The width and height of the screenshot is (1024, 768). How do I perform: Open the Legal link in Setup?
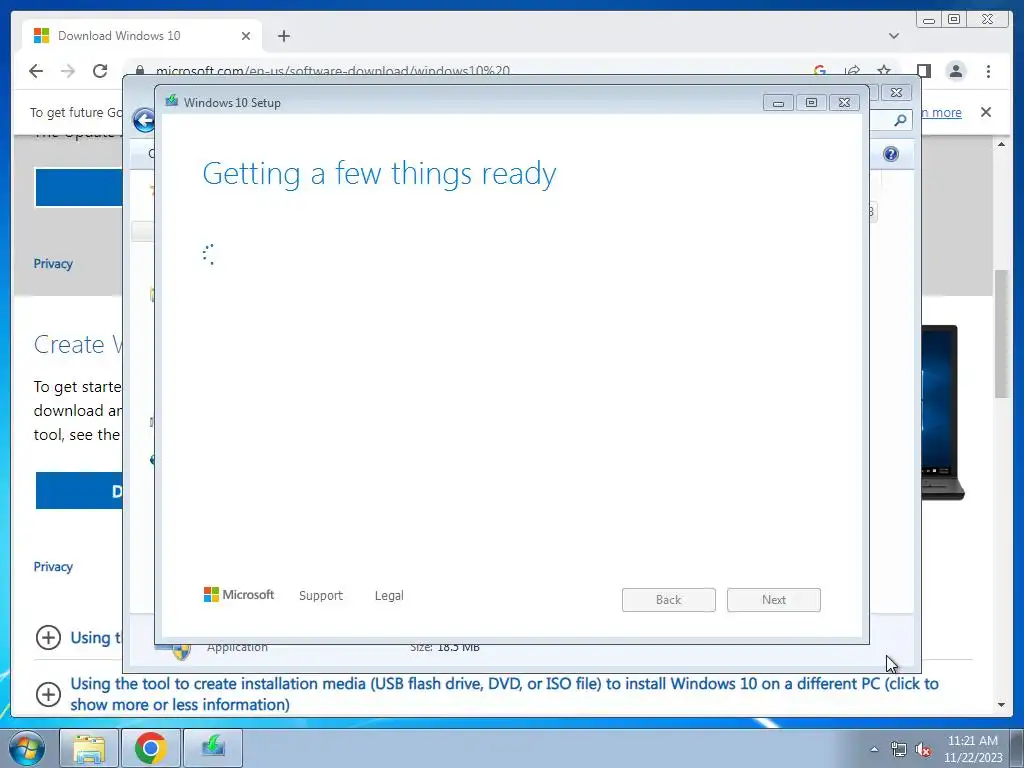click(389, 596)
